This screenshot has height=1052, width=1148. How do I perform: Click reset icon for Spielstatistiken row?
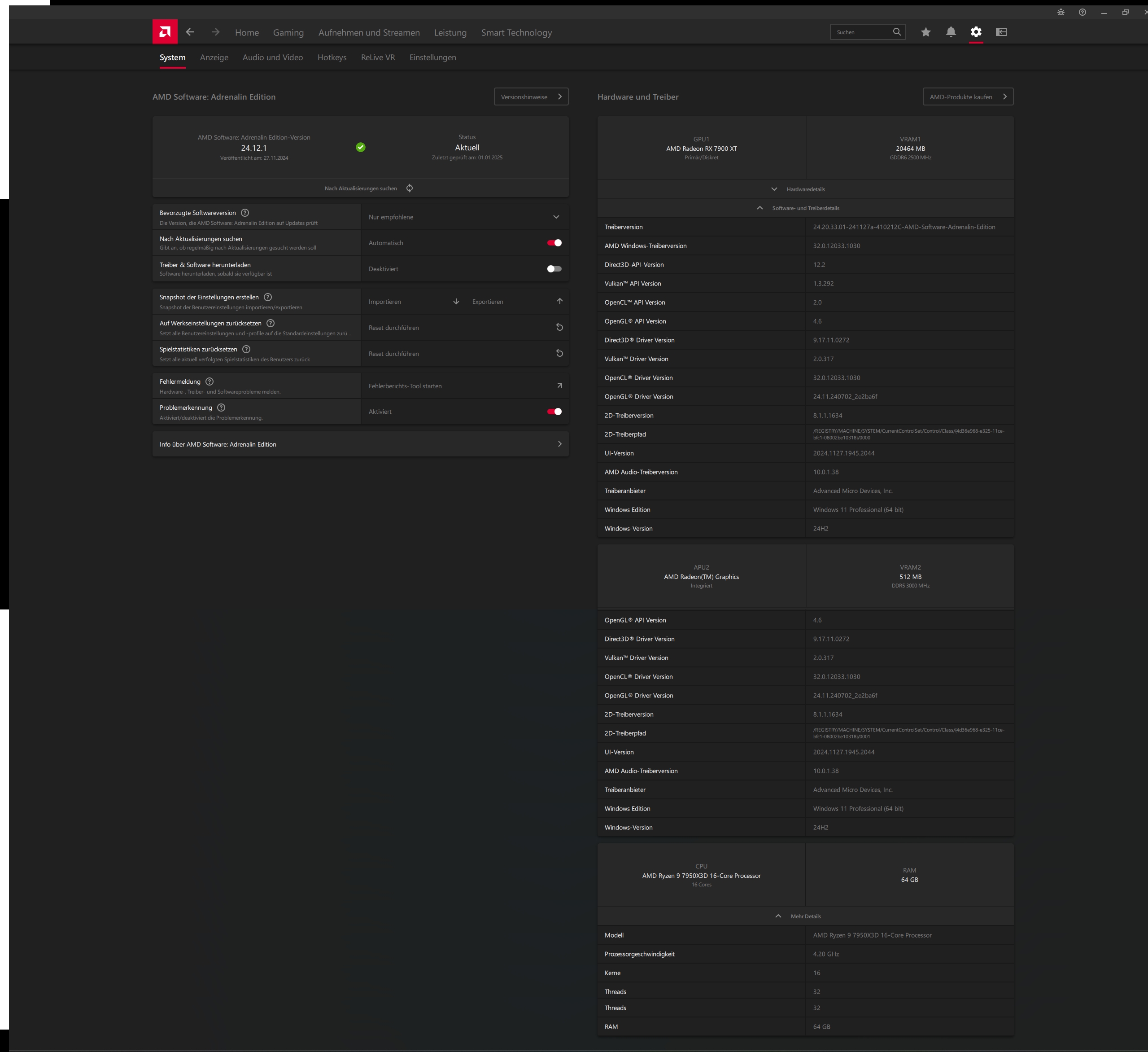pyautogui.click(x=559, y=353)
